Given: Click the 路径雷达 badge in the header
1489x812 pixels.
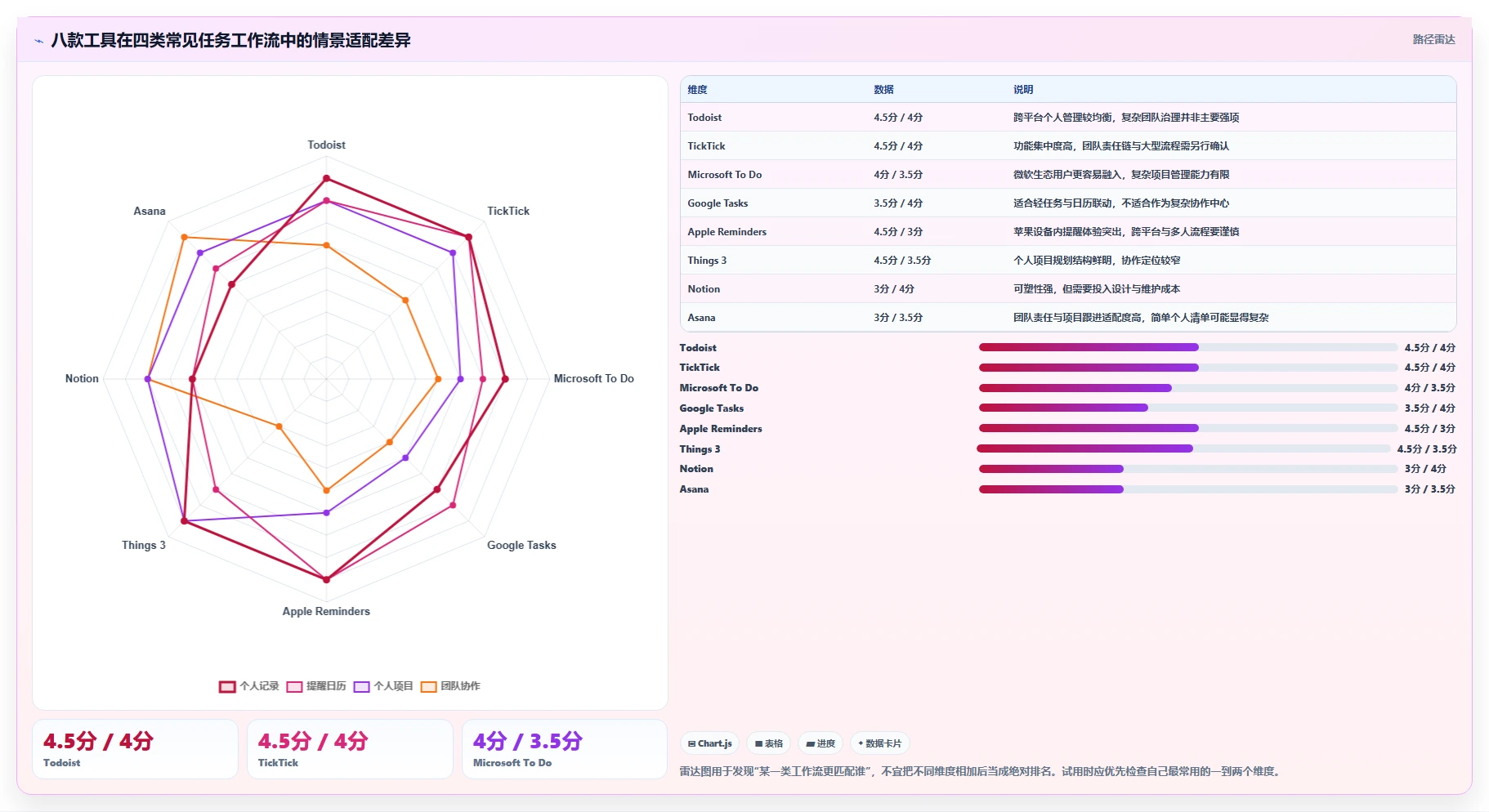Looking at the screenshot, I should (1433, 39).
